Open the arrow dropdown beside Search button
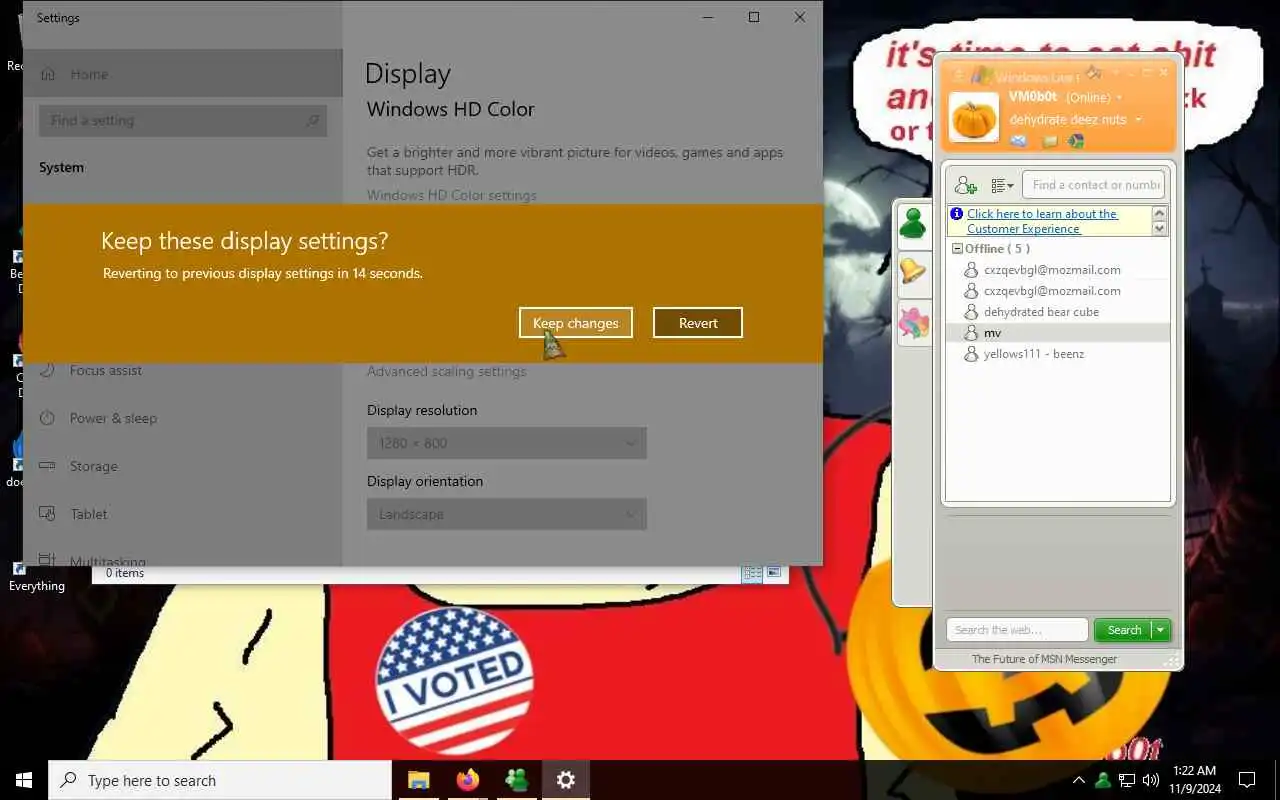 coord(1161,630)
